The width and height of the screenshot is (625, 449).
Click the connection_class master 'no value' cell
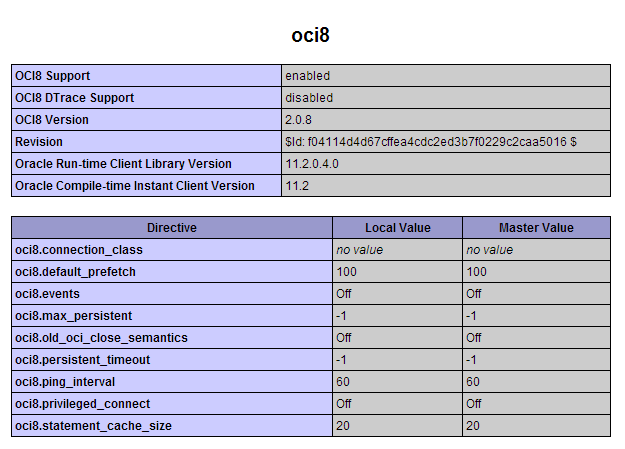coord(536,250)
